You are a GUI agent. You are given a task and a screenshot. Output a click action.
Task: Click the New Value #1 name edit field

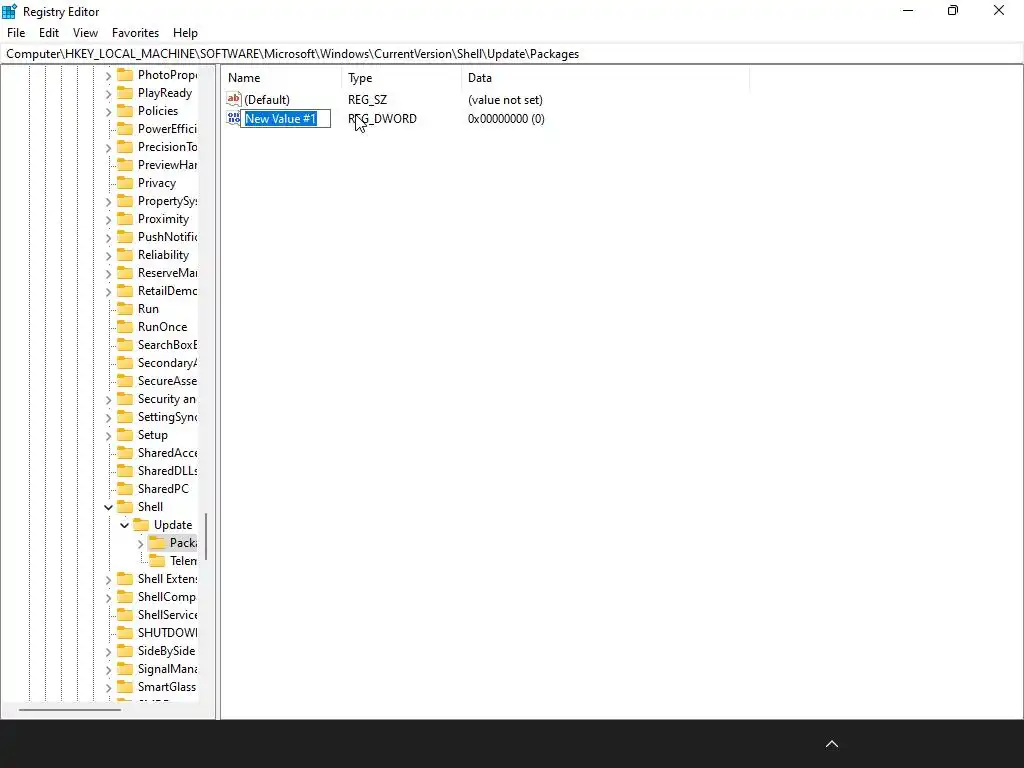click(x=286, y=119)
